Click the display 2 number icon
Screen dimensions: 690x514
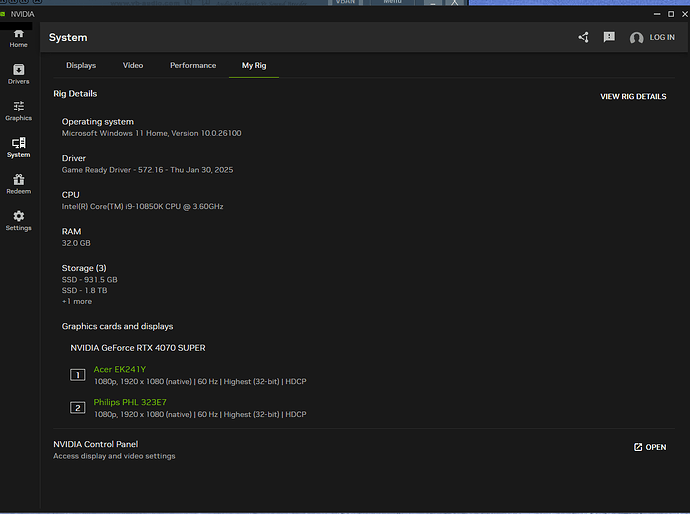coord(78,408)
